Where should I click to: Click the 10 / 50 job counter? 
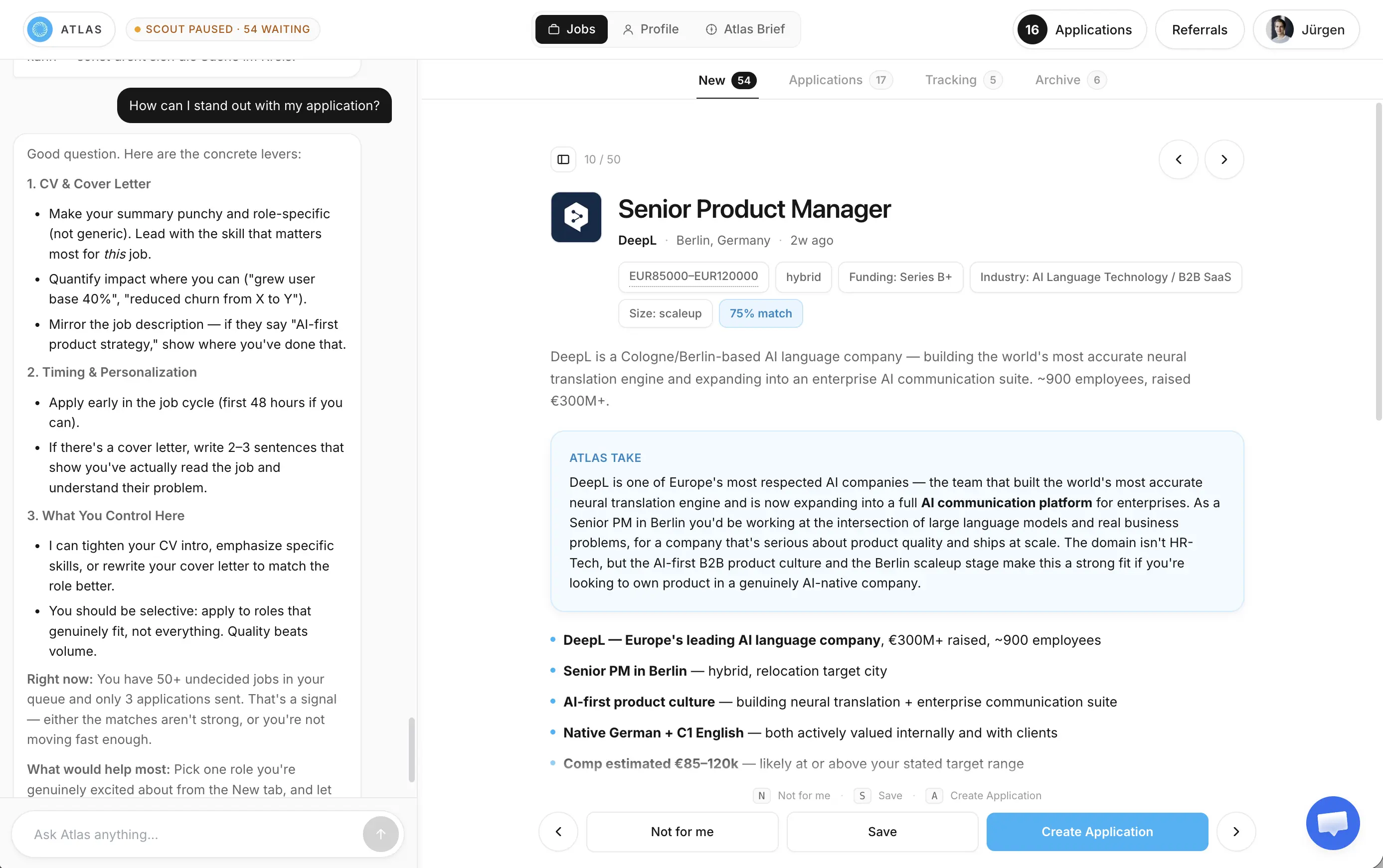tap(602, 159)
